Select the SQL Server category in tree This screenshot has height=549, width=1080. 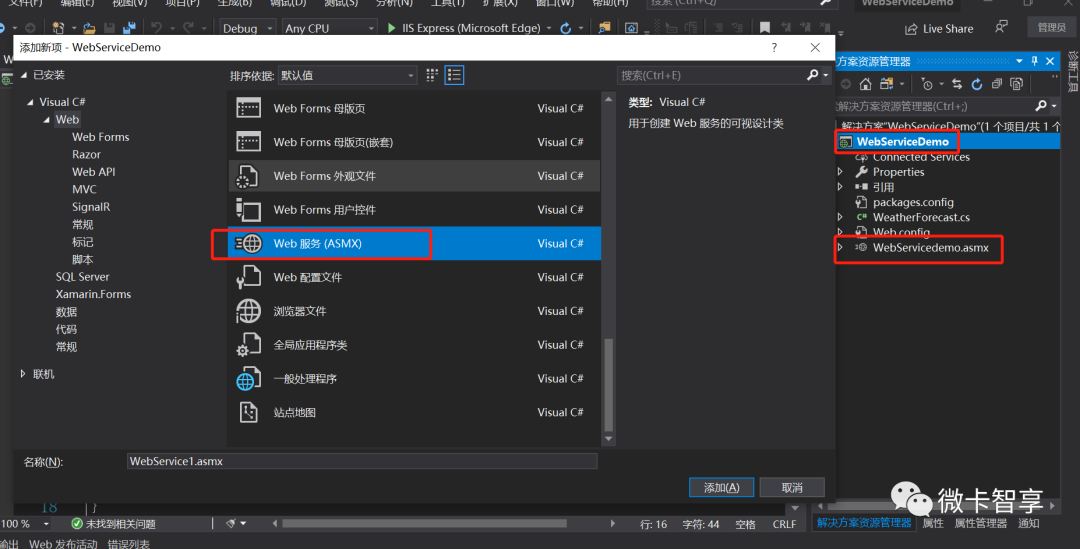pyautogui.click(x=82, y=277)
